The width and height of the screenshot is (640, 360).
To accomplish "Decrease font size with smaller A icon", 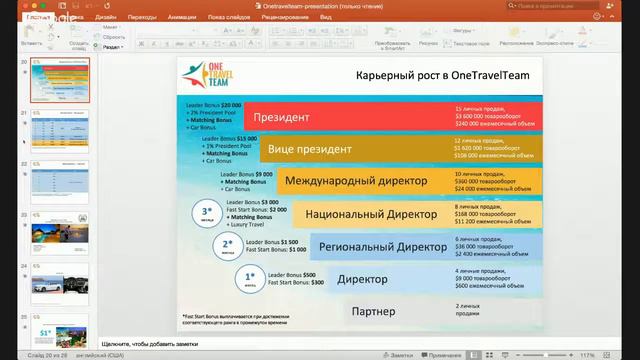I will coord(240,31).
